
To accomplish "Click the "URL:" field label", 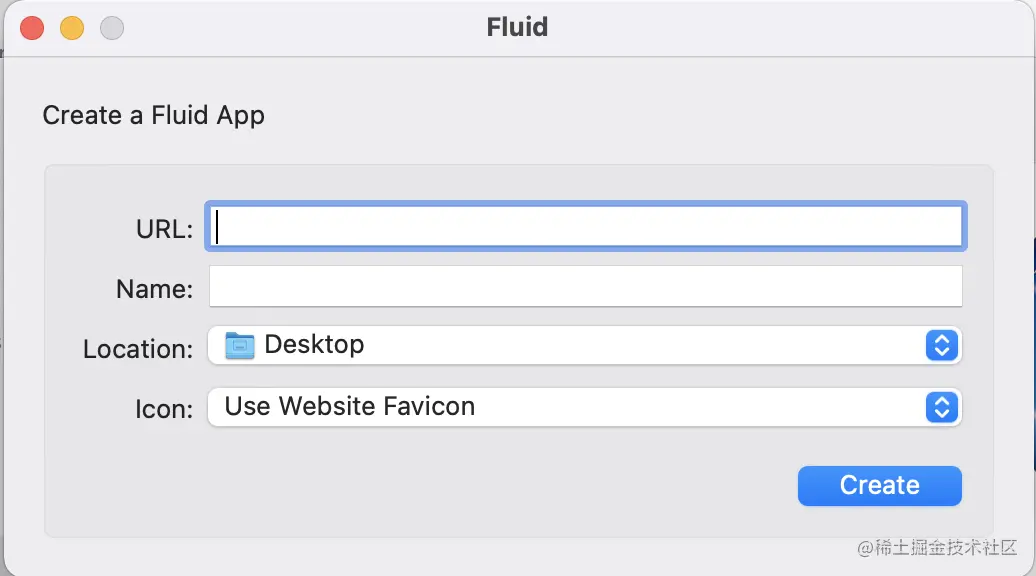I will (x=164, y=229).
